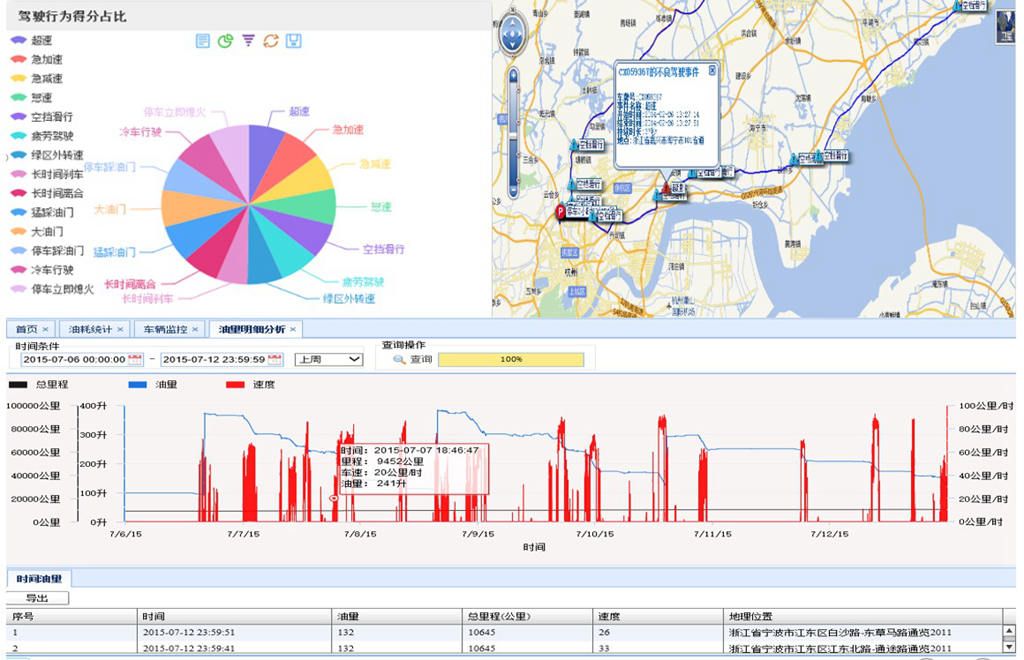
Task: Open the pie chart data view icon
Action: click(203, 41)
